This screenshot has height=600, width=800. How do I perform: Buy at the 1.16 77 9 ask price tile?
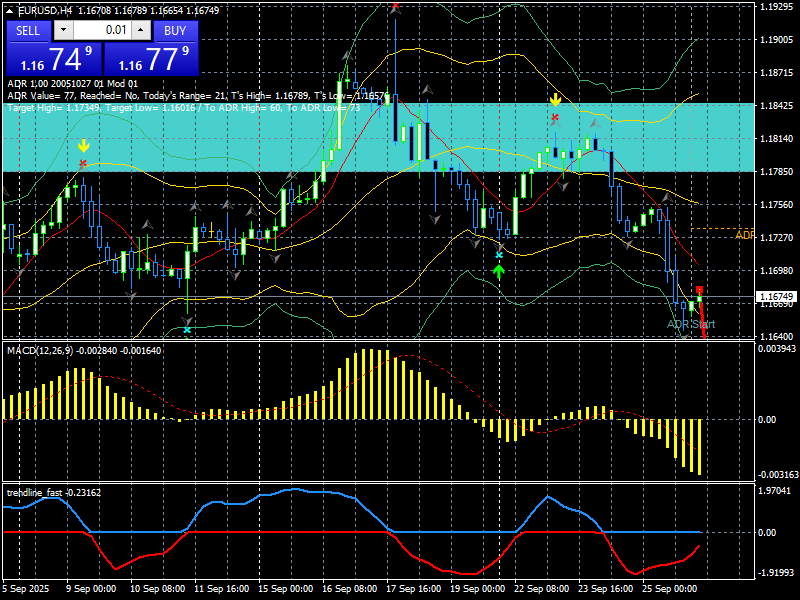(151, 59)
